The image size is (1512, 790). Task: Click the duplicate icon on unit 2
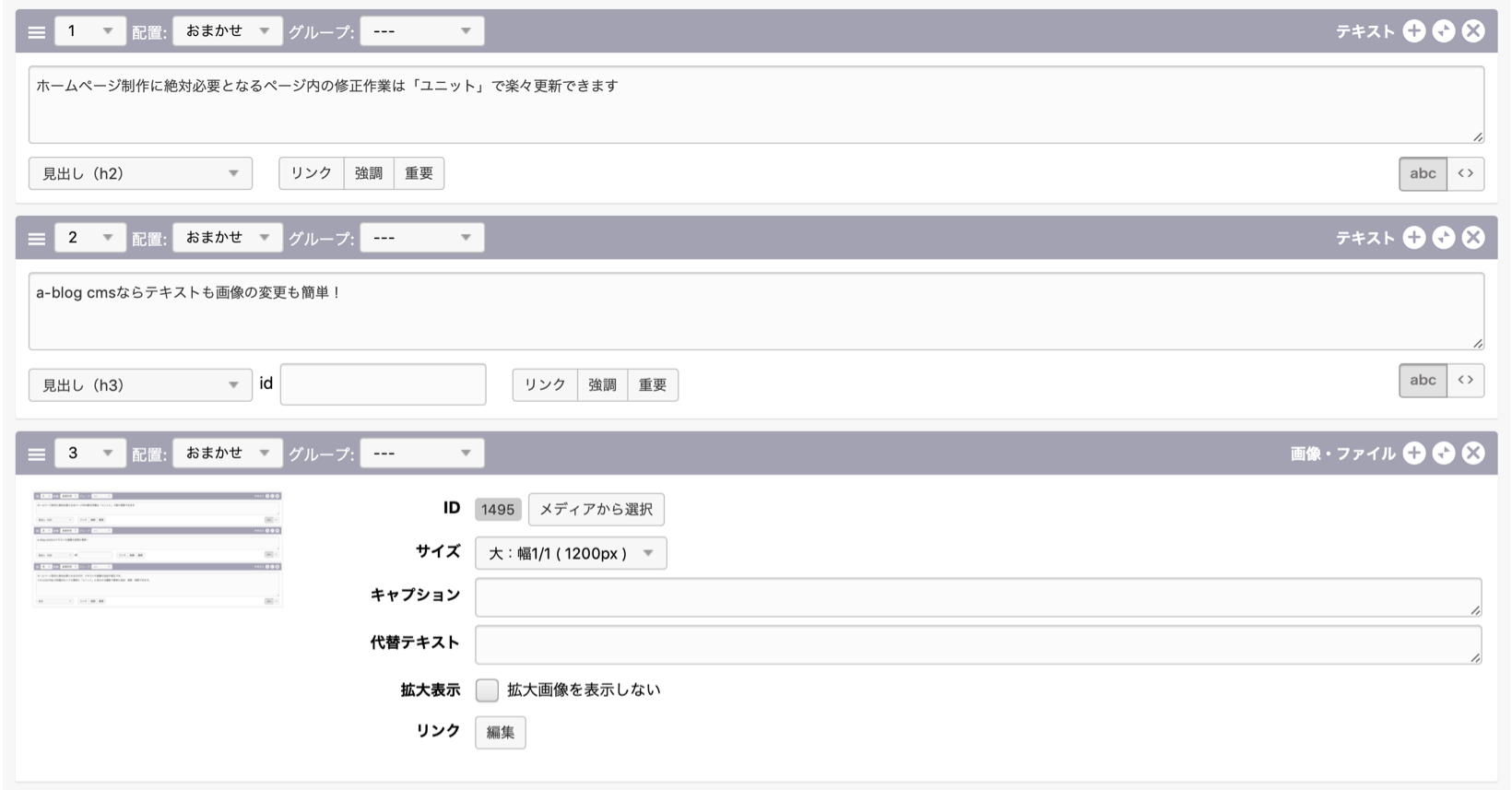1444,238
